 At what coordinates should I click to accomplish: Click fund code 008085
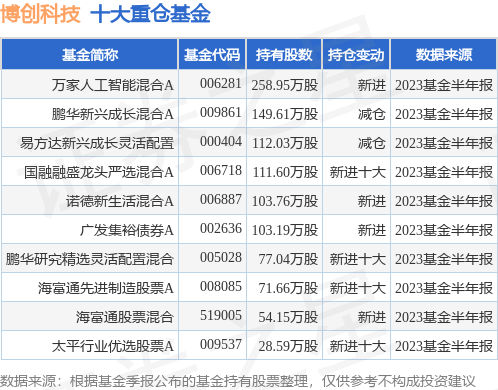(221, 286)
